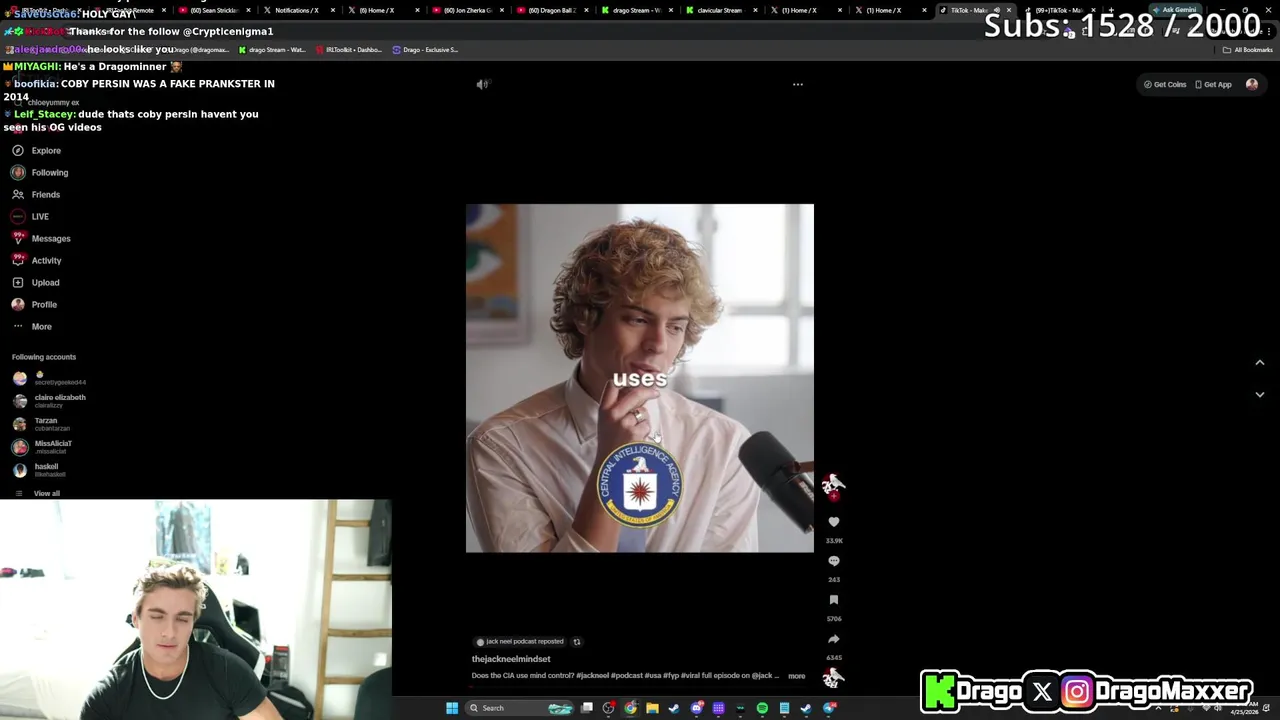Bookmark the video with the favorites icon
Viewport: 1280px width, 720px height.
(834, 600)
